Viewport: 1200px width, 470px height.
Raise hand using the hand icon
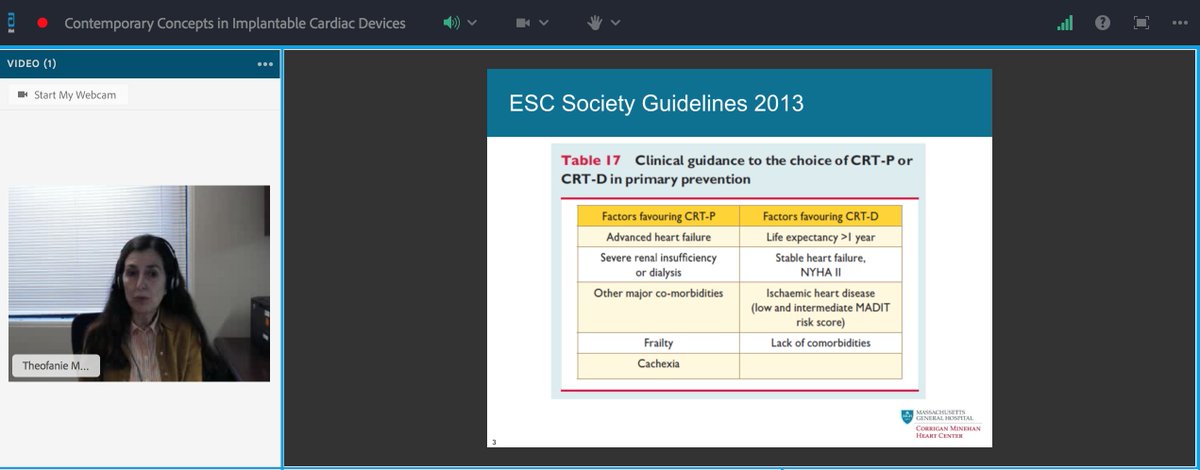(x=595, y=22)
